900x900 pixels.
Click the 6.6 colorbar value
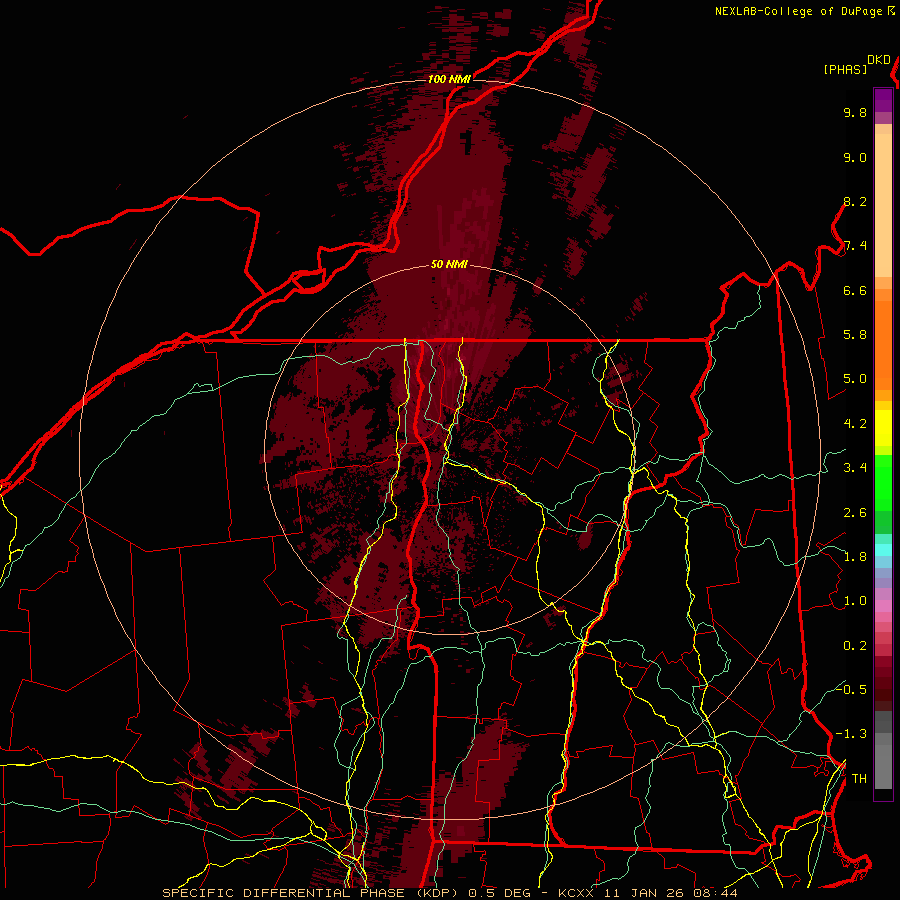click(855, 290)
